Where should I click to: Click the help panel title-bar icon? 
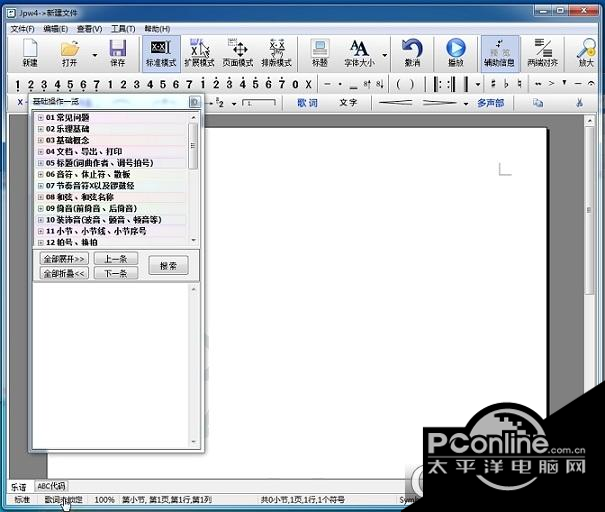(x=194, y=102)
